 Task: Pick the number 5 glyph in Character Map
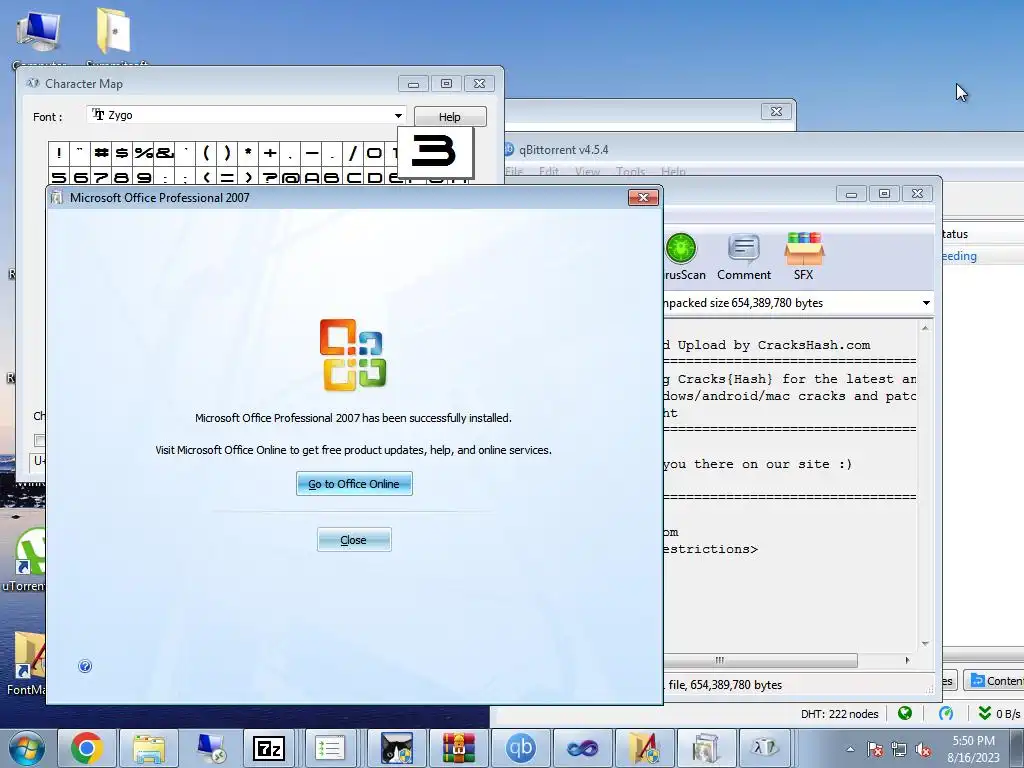[x=59, y=176]
